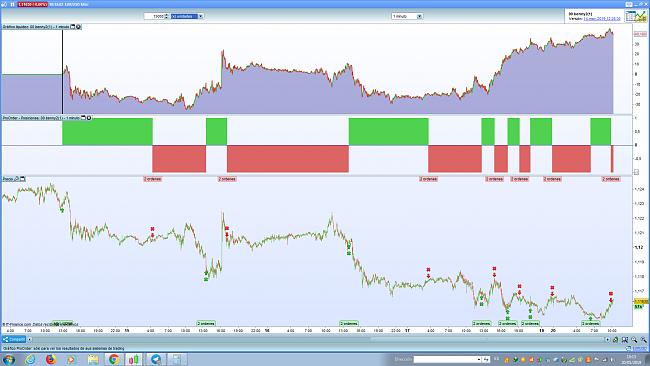Click the zoom in magnifier icon
The width and height of the screenshot is (650, 366).
634,339
